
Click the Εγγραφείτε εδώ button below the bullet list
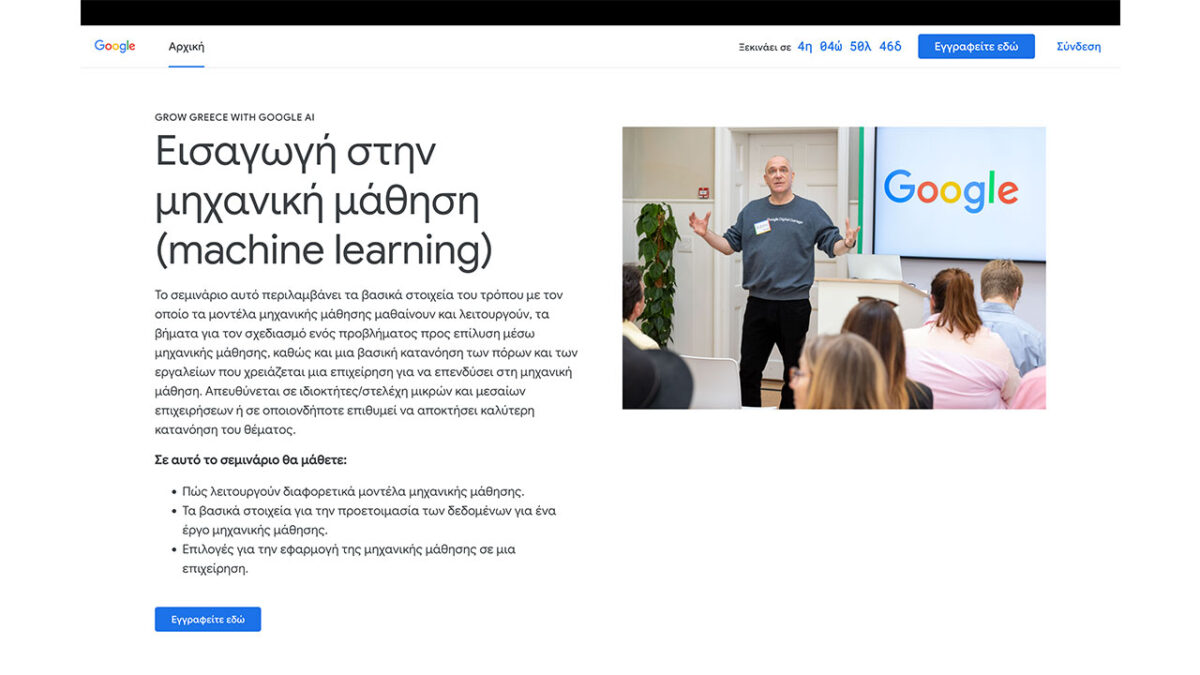coord(208,619)
